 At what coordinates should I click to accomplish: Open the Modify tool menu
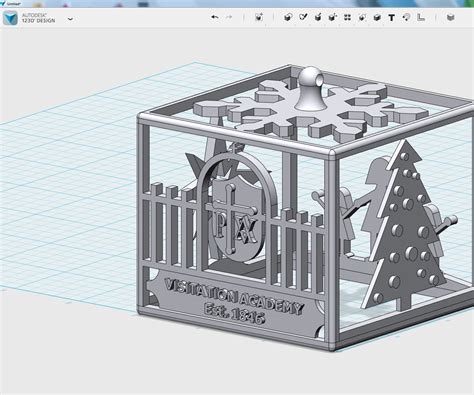point(333,17)
